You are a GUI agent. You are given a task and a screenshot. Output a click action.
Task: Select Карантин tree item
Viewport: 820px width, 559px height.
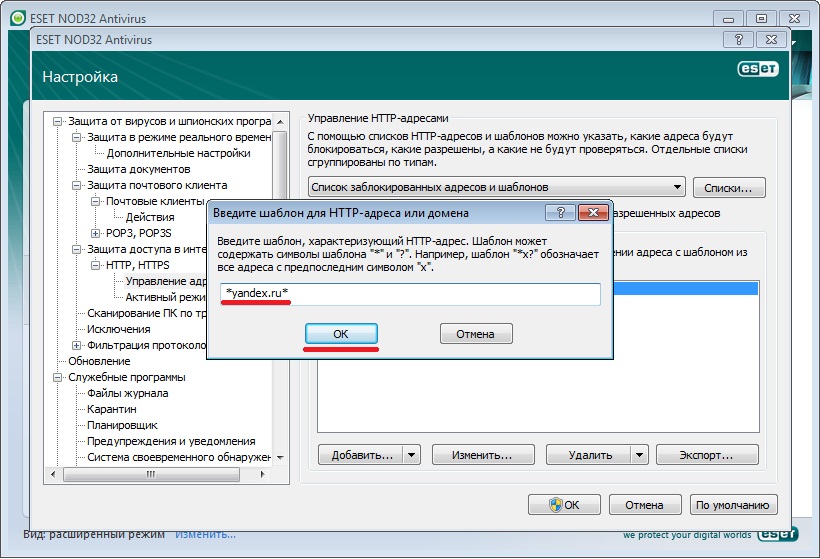(112, 409)
